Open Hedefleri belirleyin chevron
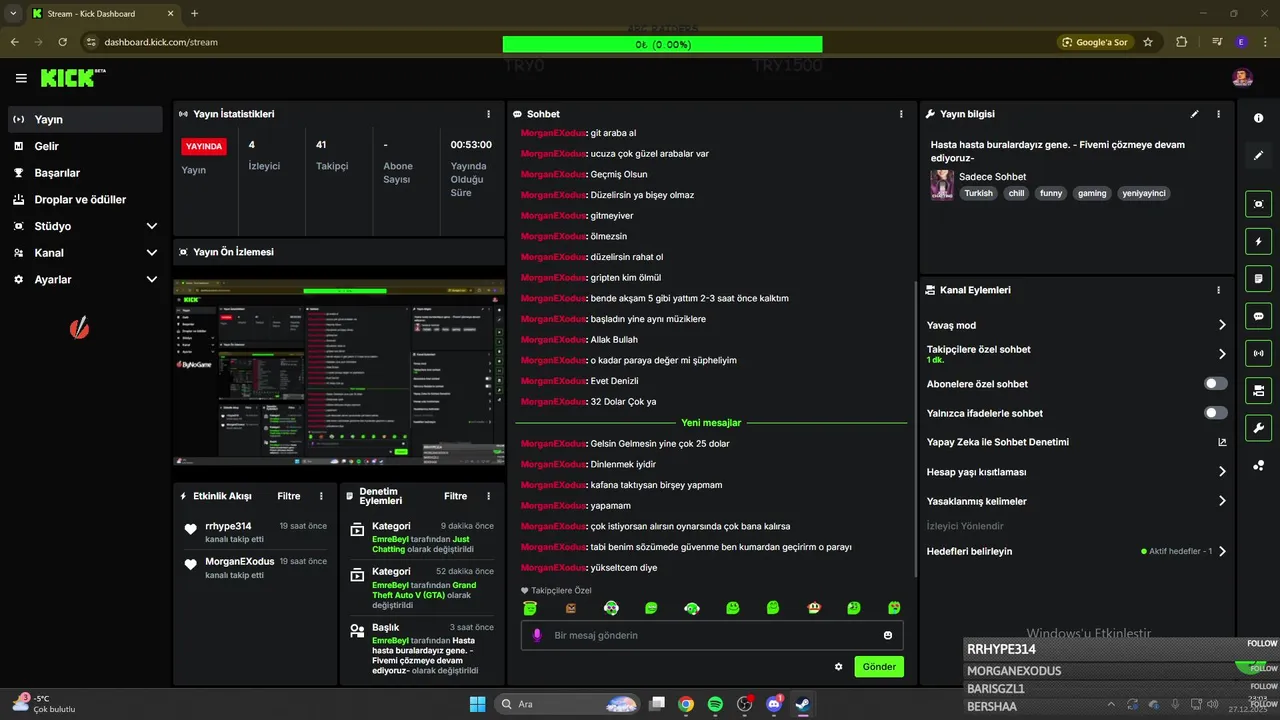The image size is (1280, 720). coord(1222,551)
